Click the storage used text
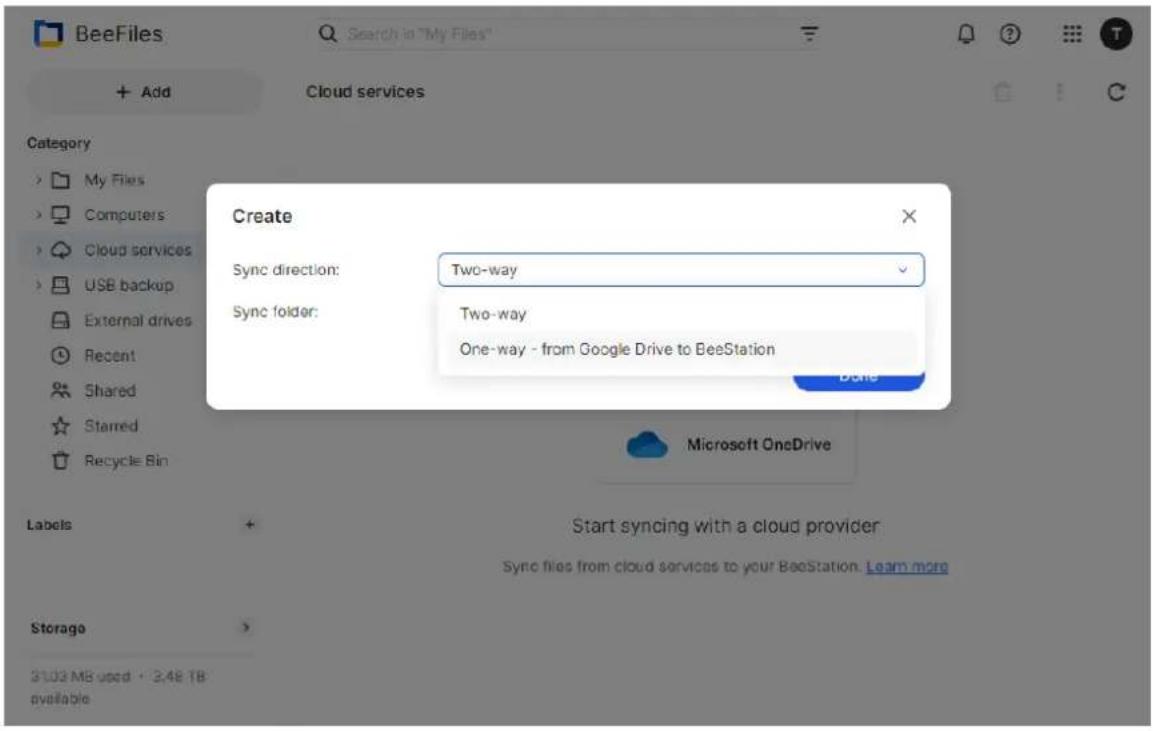Screen dimensions: 1153x731 [x=118, y=687]
